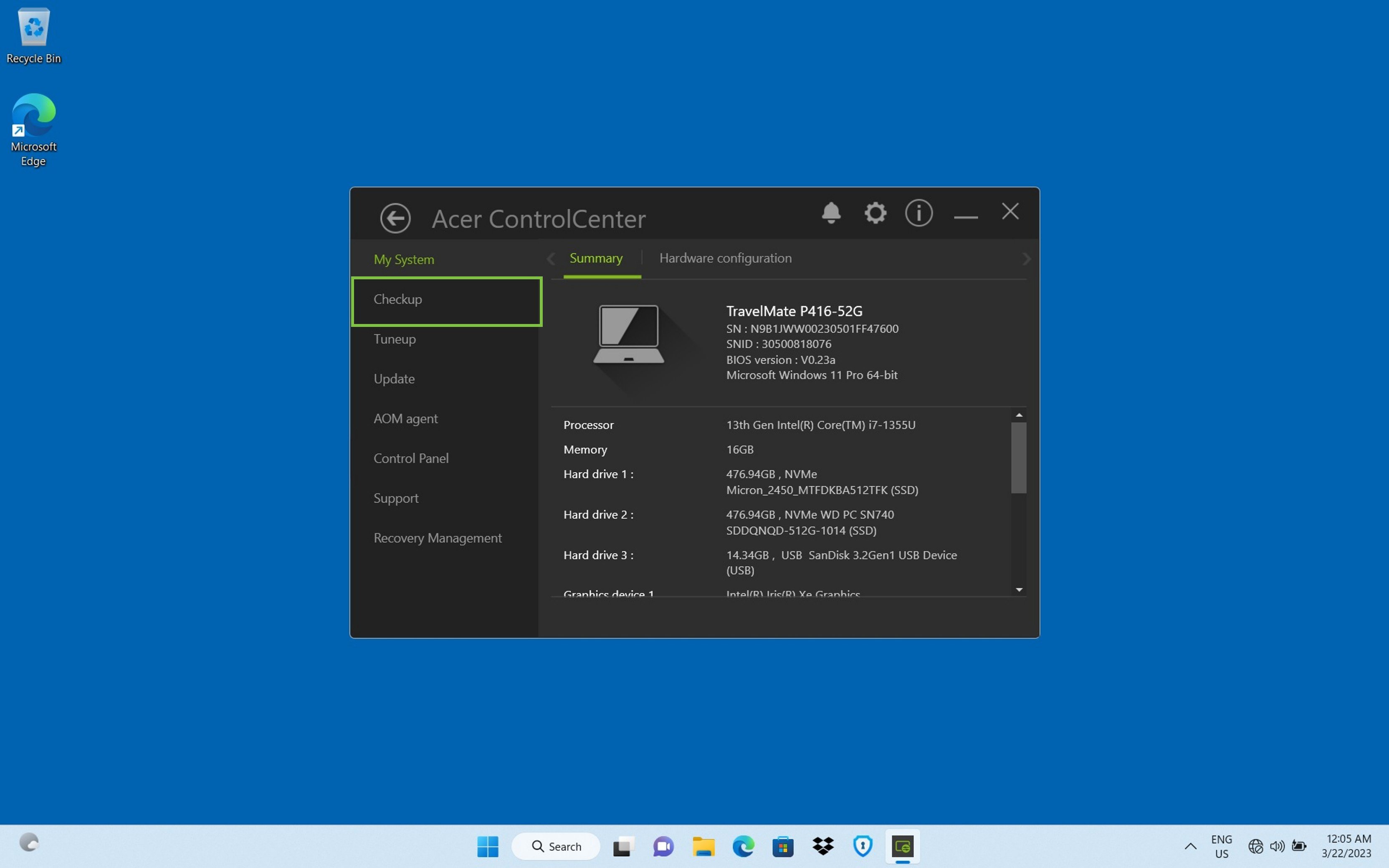Switch to the Hardware configuration tab
Image resolution: width=1389 pixels, height=868 pixels.
click(725, 258)
